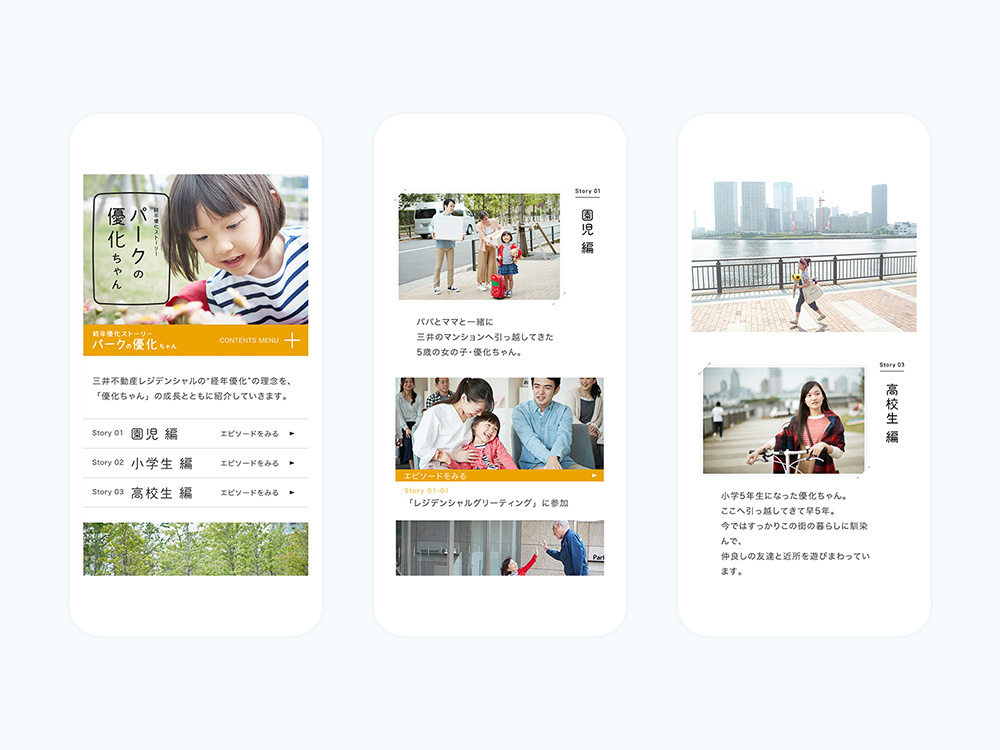Click the plus icon beside CONTENTS MENU
This screenshot has height=750, width=1000.
292,341
